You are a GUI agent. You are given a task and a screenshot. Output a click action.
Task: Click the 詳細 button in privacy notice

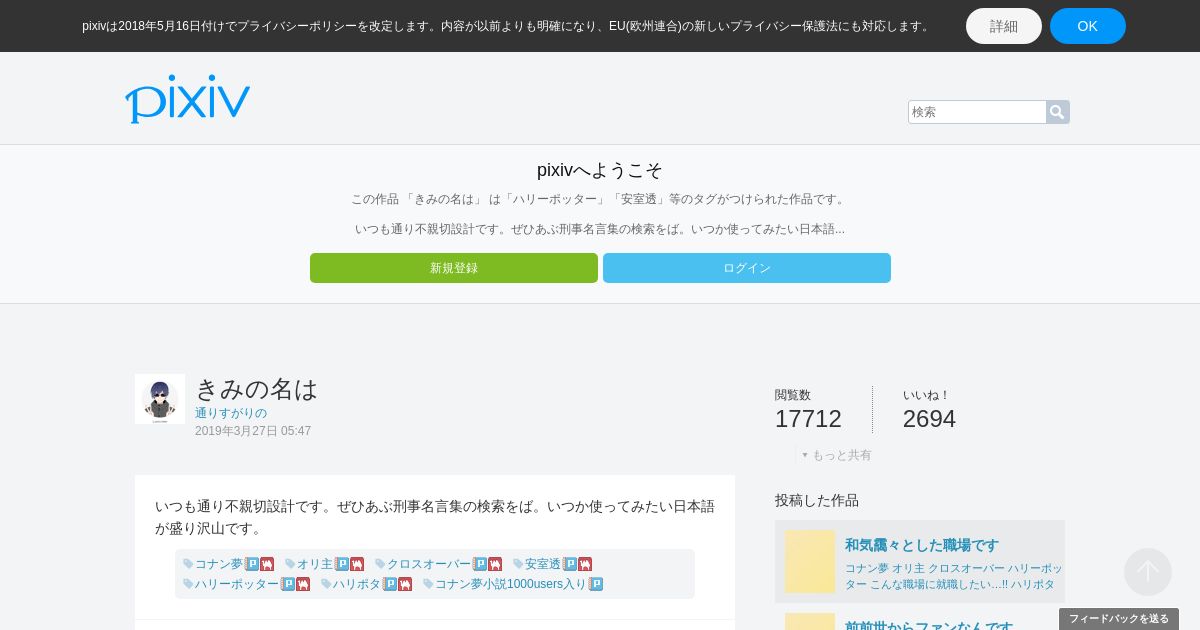tap(1004, 26)
